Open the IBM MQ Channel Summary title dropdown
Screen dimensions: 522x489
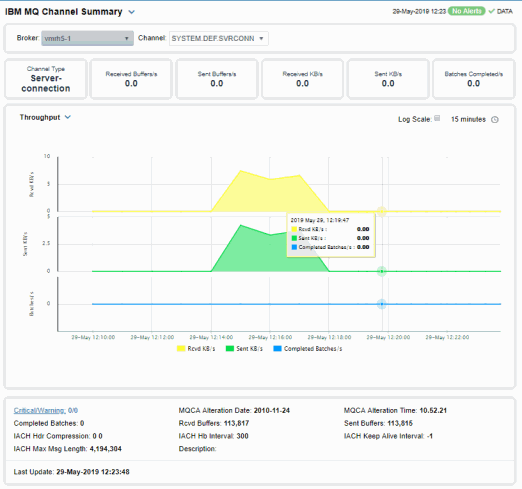tap(132, 12)
